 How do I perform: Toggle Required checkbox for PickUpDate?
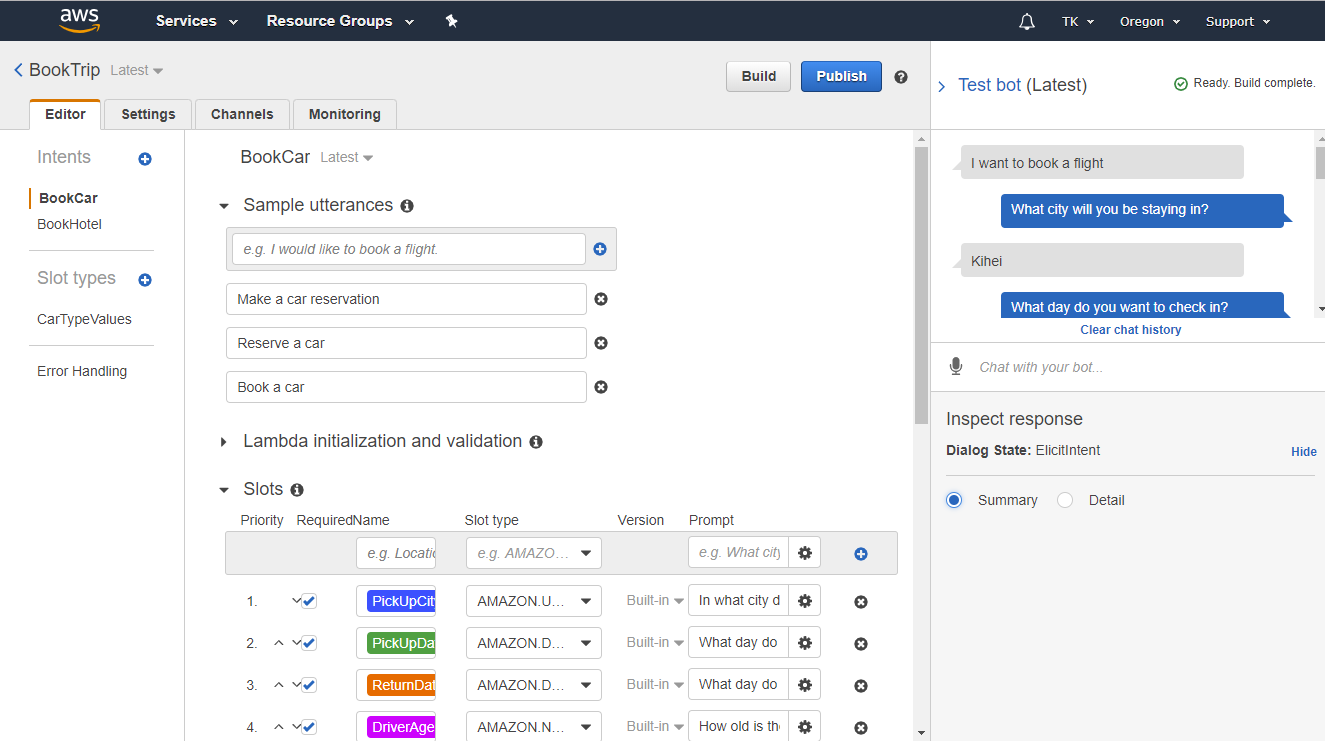click(x=309, y=643)
